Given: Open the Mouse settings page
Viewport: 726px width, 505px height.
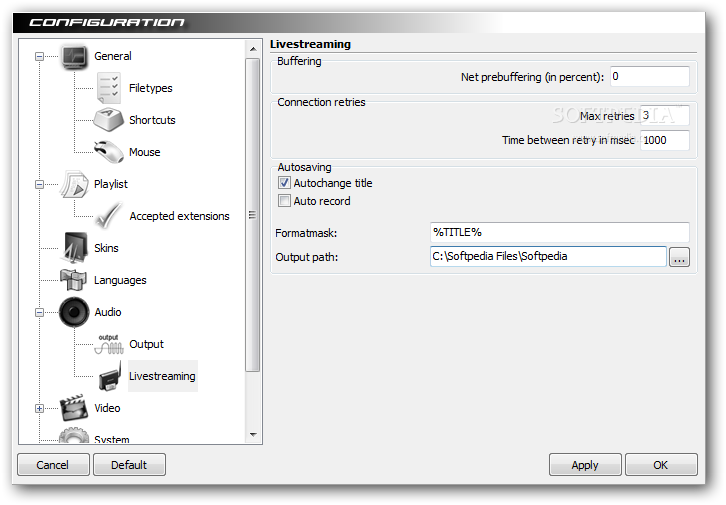Looking at the screenshot, I should [144, 152].
